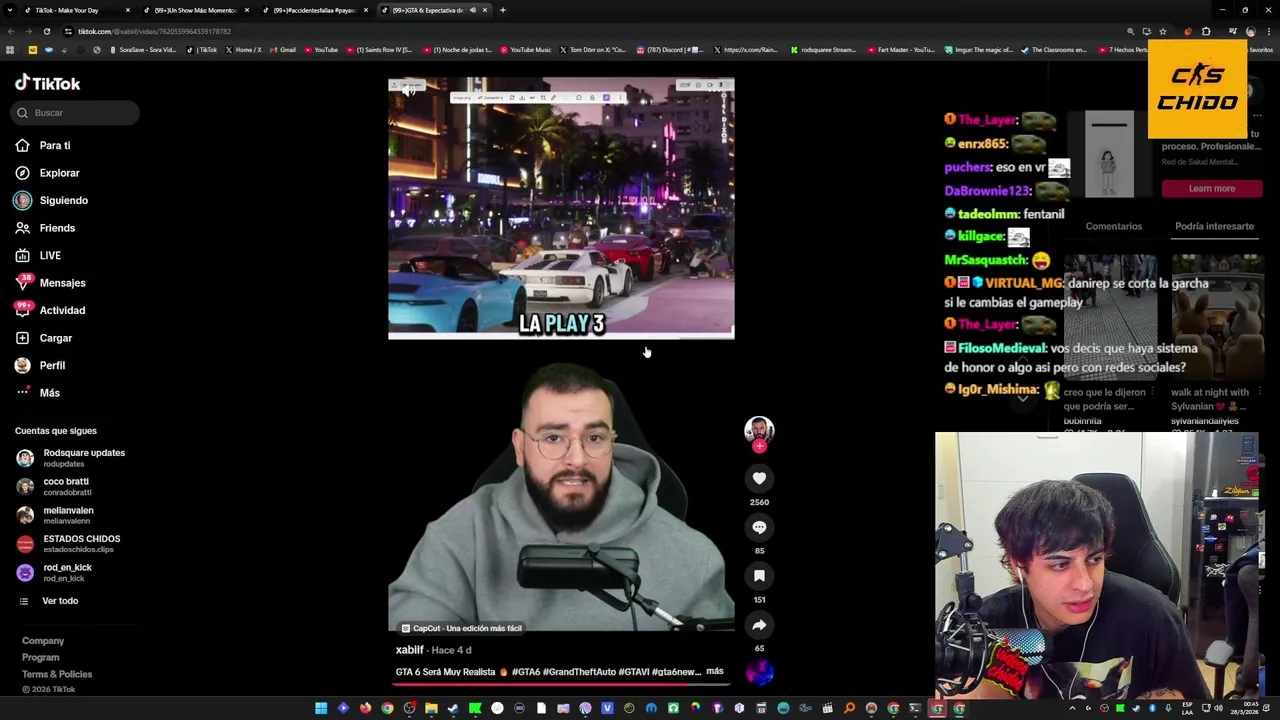Open the Gmail bookmark

click(282, 49)
